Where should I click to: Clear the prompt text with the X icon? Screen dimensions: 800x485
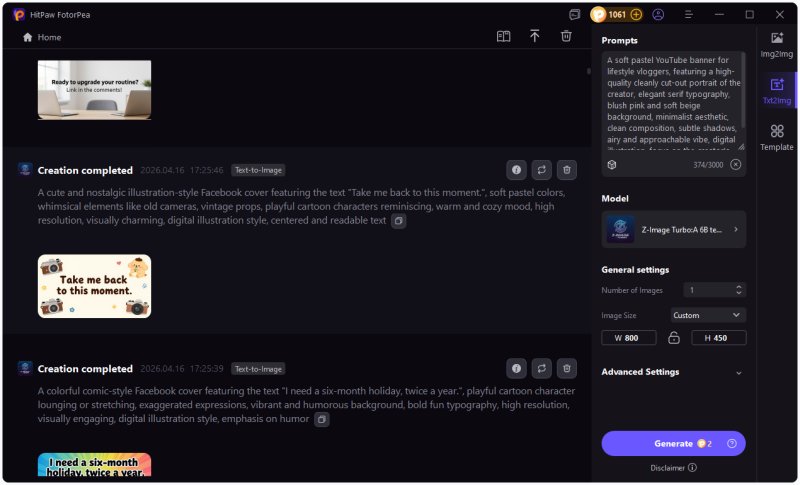pos(735,164)
